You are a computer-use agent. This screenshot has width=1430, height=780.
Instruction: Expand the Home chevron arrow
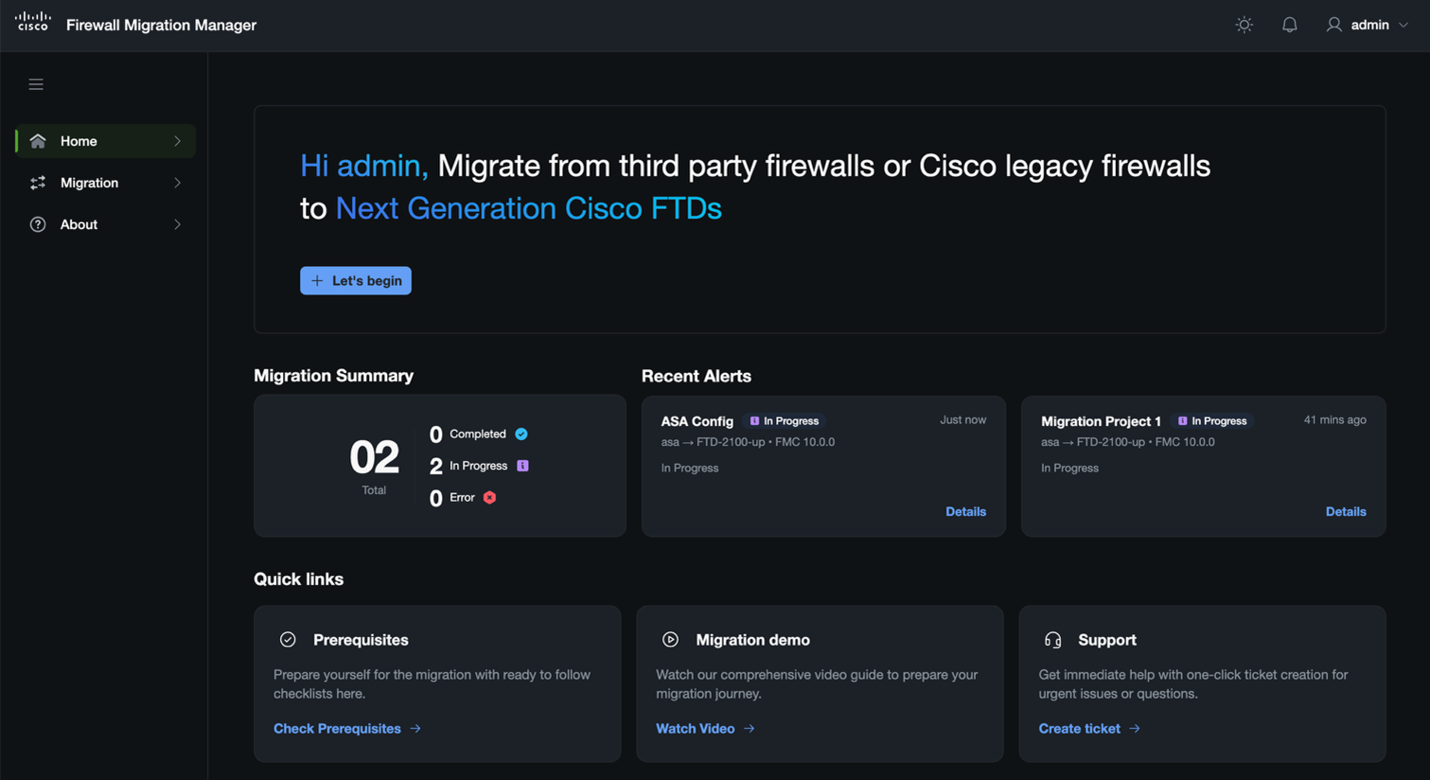(x=177, y=141)
